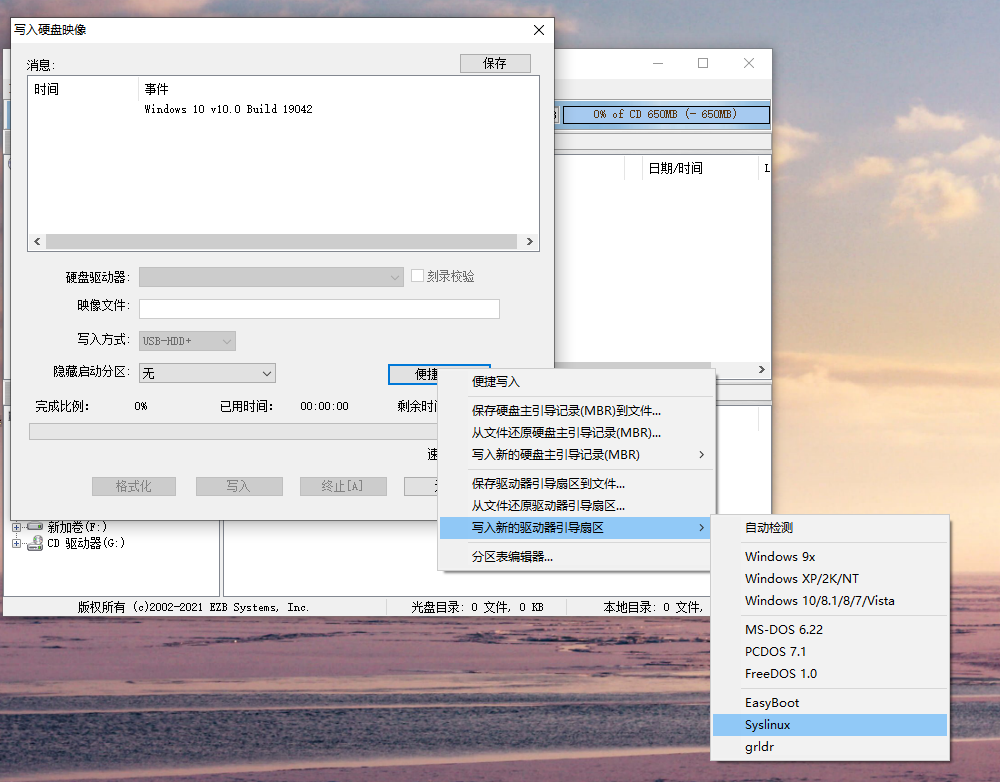Click the 映像文件 input field
1000x782 pixels.
(319, 309)
